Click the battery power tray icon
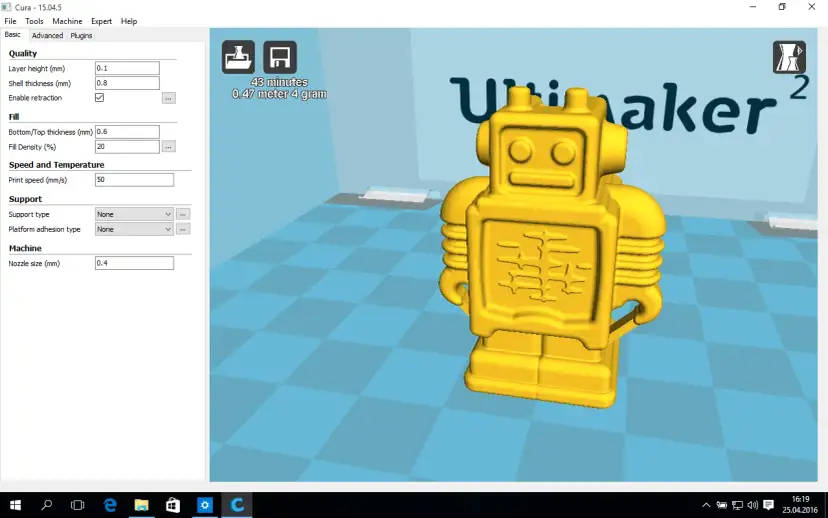Screen dimensions: 828x518 [x=722, y=505]
